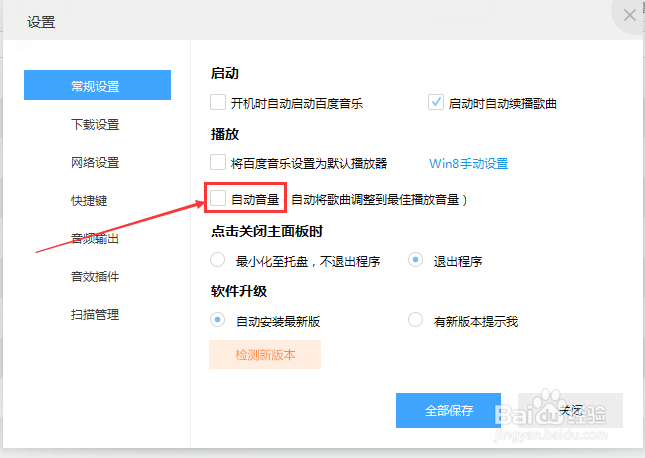Screen dimensions: 645x458
Task: Check 将百度音乐设置为默认播放器 option
Action: pos(218,162)
